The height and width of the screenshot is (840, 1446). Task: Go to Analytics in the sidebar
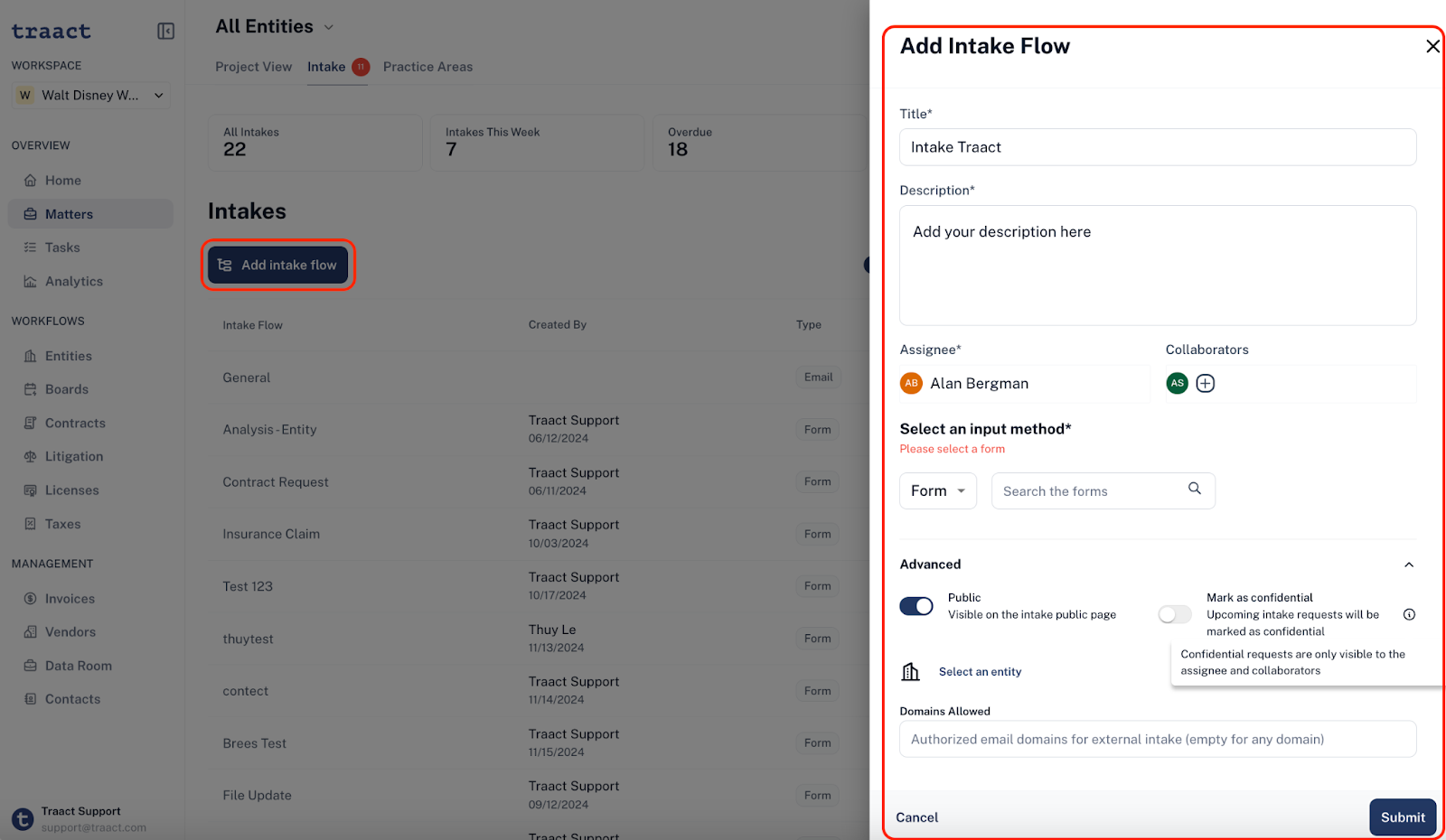pyautogui.click(x=74, y=282)
